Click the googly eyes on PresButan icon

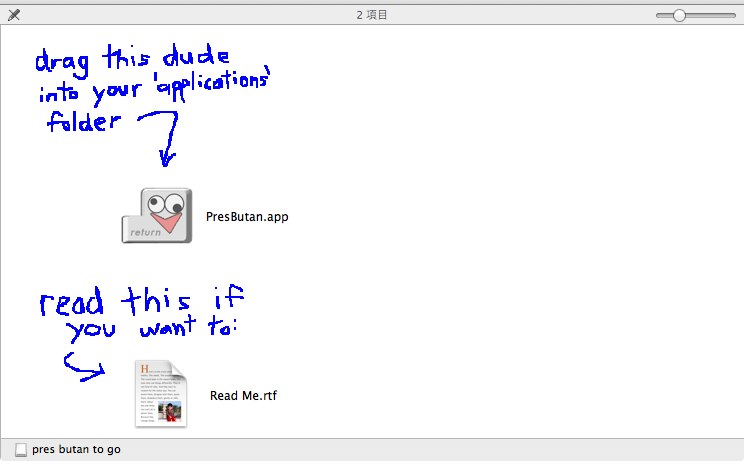168,202
